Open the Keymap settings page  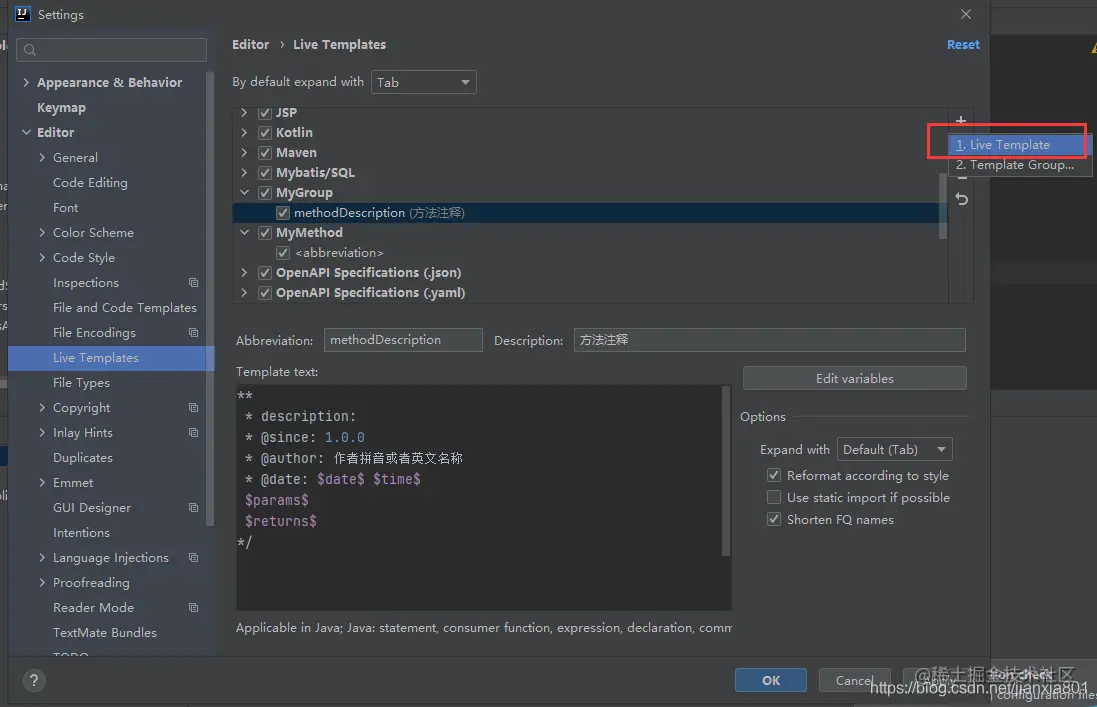click(62, 108)
